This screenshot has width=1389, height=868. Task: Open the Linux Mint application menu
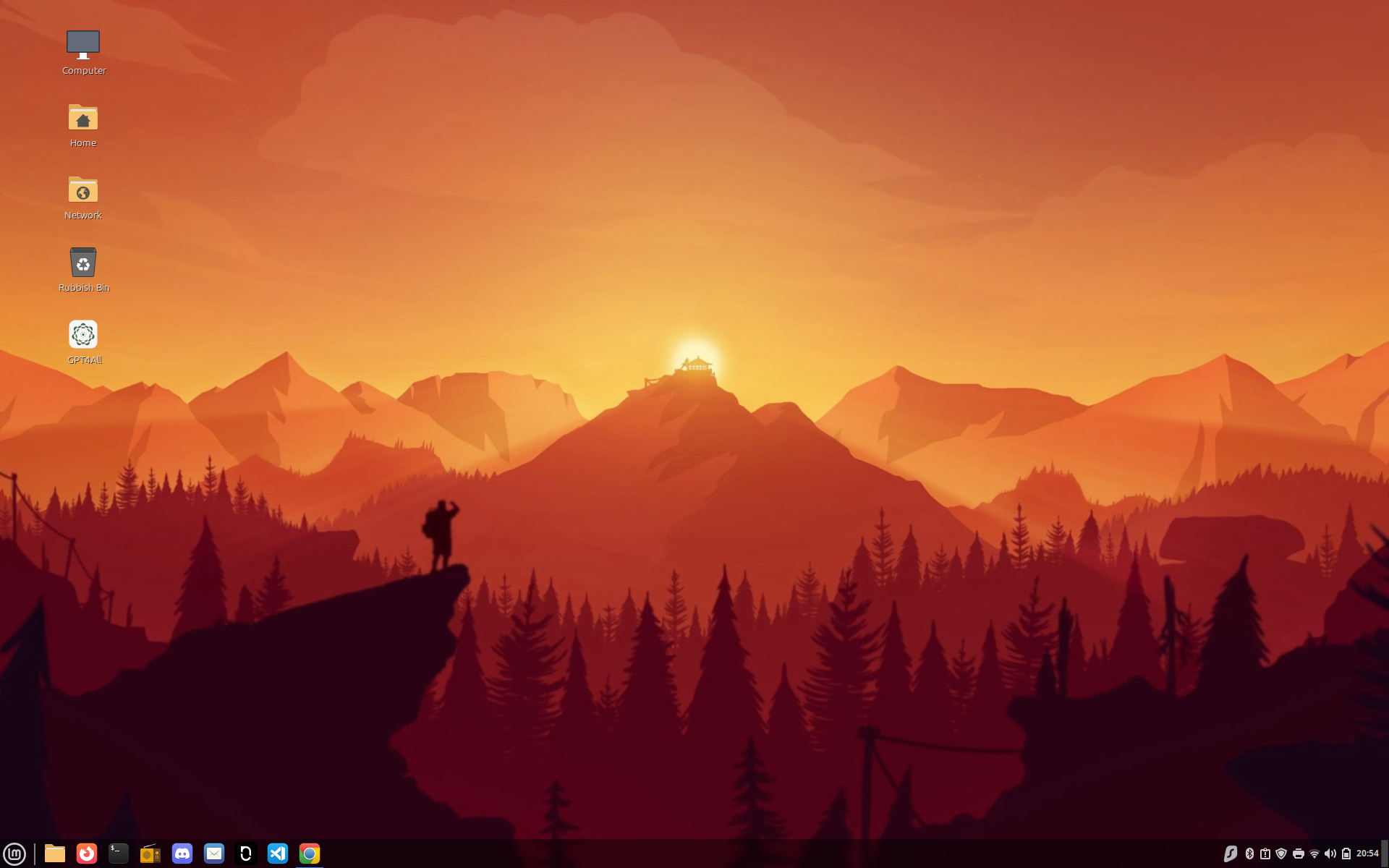[16, 853]
